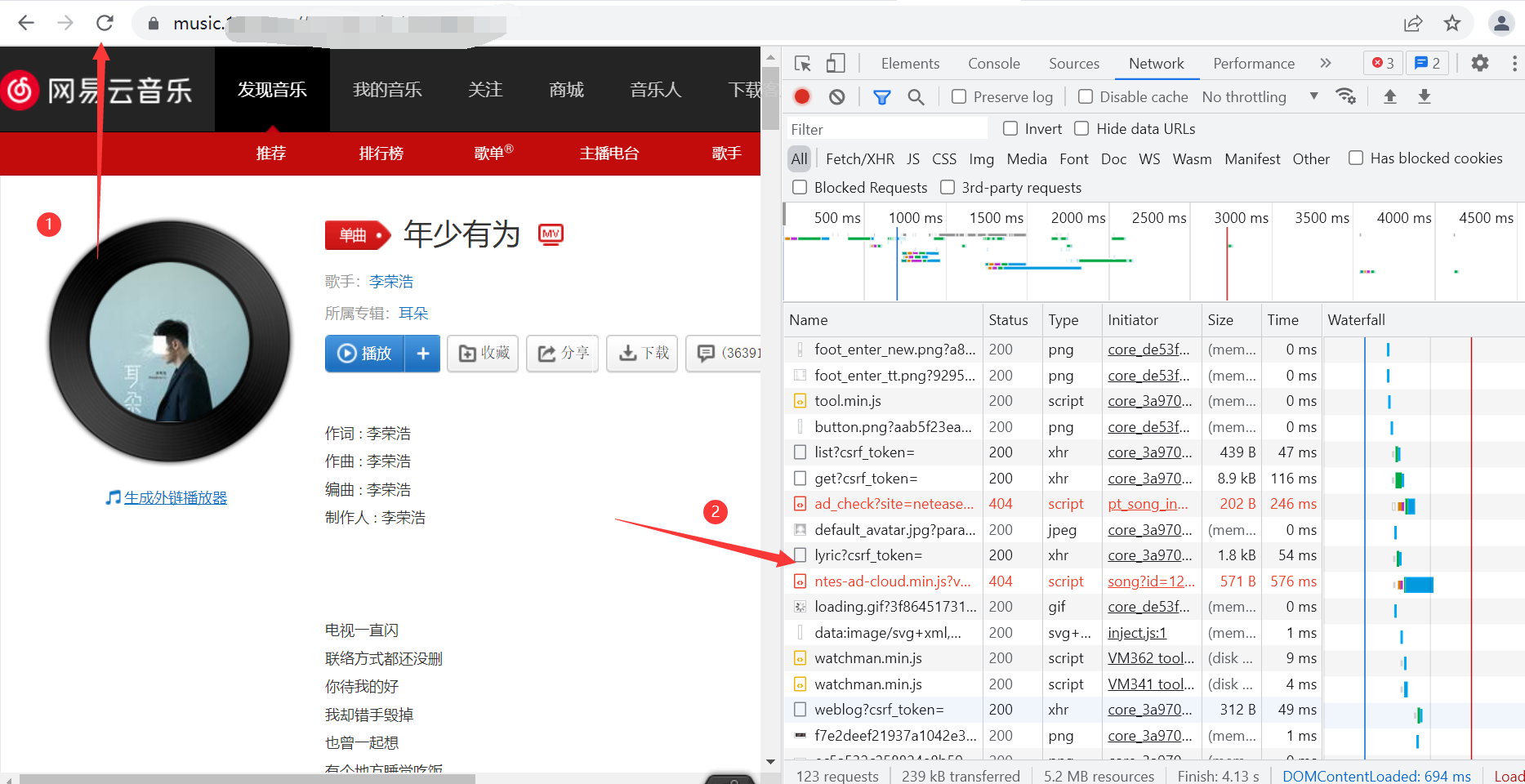Switch to the Elements tab
Viewport: 1525px width, 784px height.
click(x=910, y=63)
